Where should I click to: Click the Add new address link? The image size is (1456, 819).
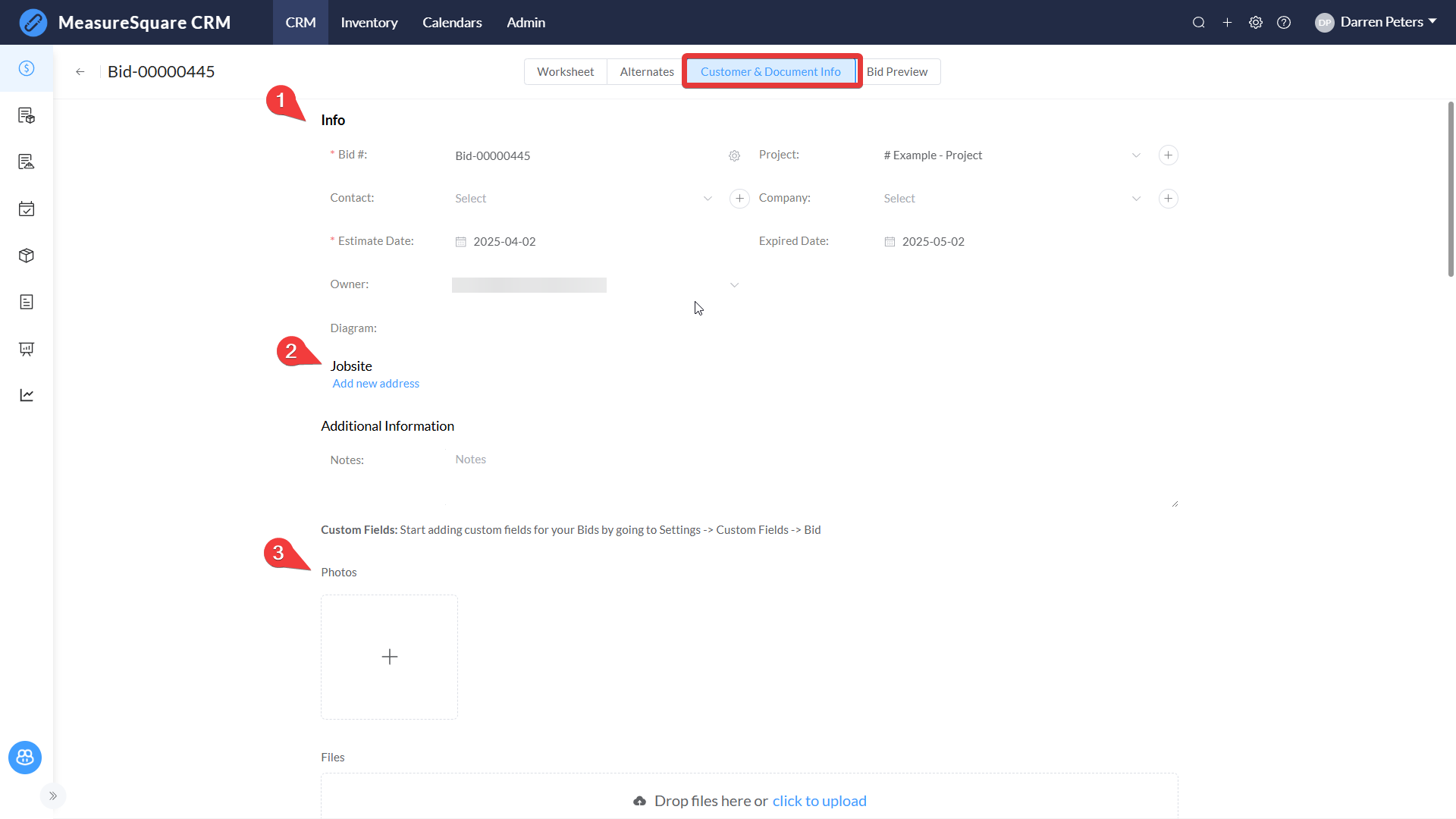point(375,384)
